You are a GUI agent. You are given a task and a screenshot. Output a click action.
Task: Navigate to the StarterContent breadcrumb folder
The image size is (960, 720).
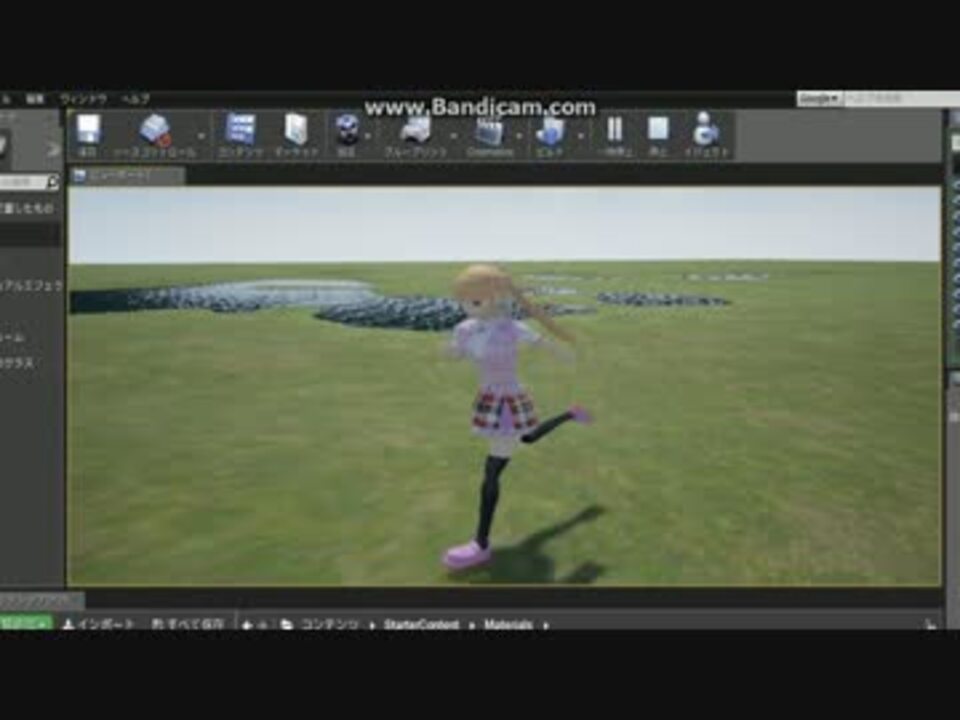421,624
